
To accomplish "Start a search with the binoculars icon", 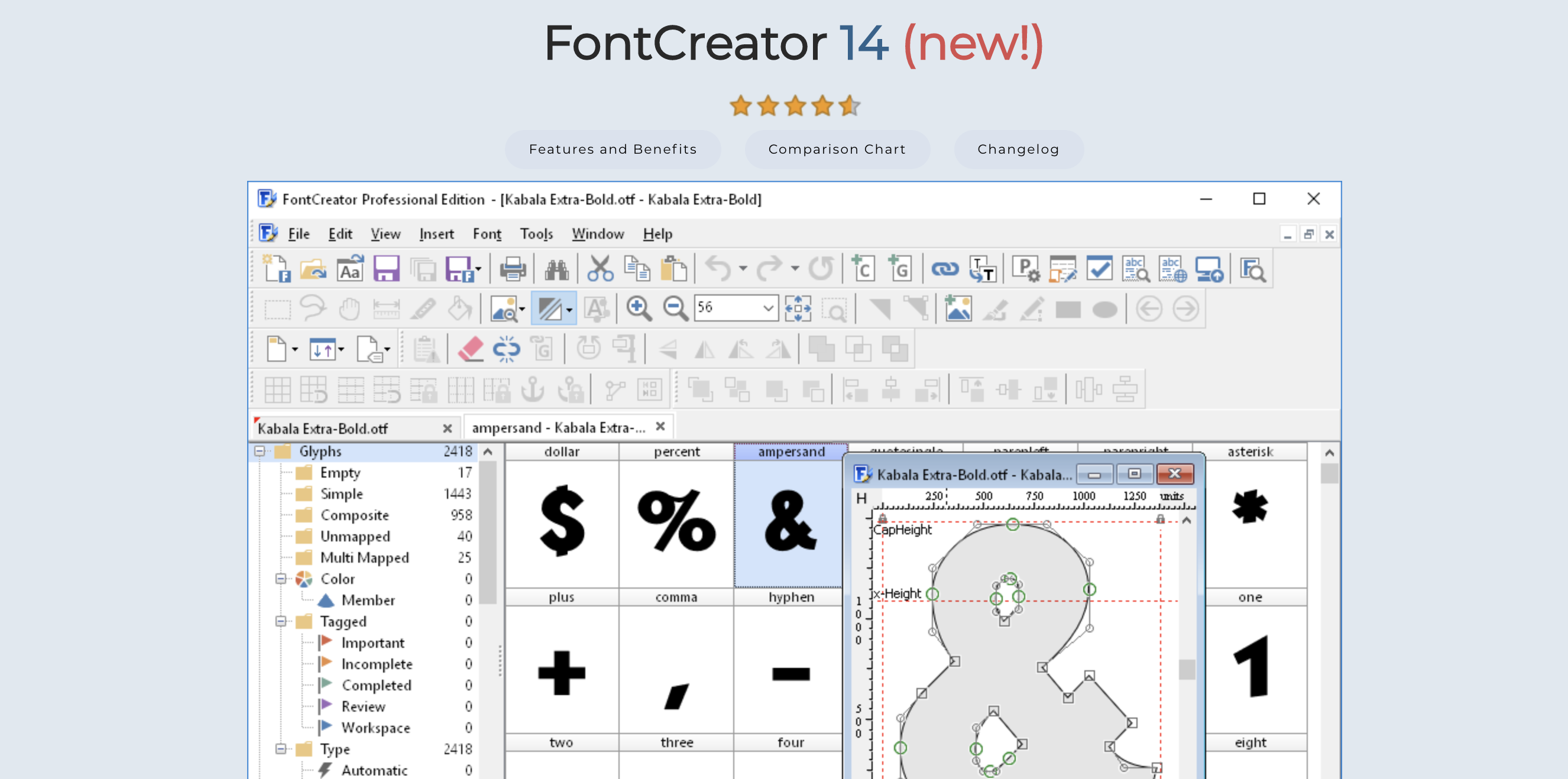I will (556, 268).
